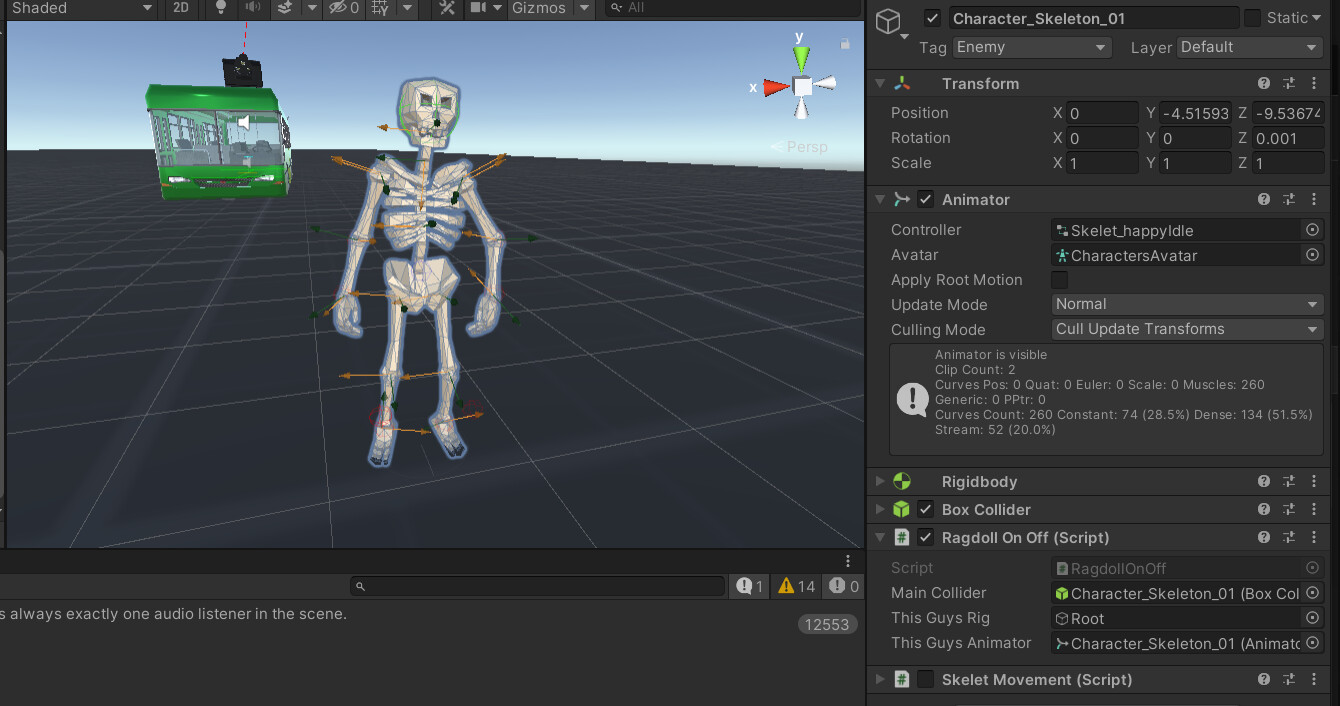Open the Tag dropdown showing Enemy
The width and height of the screenshot is (1340, 706).
pos(1032,47)
